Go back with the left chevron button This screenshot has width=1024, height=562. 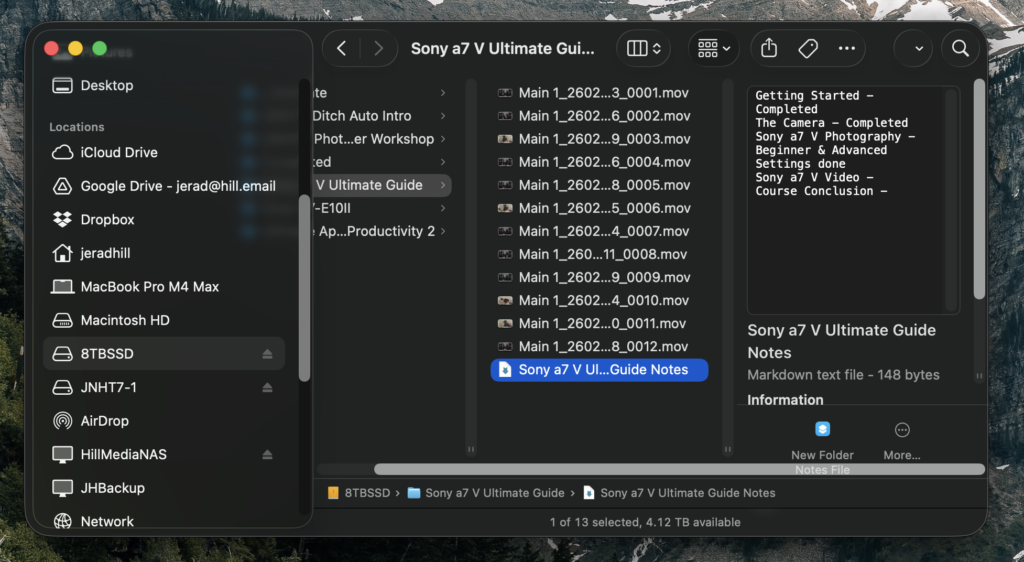coord(342,48)
